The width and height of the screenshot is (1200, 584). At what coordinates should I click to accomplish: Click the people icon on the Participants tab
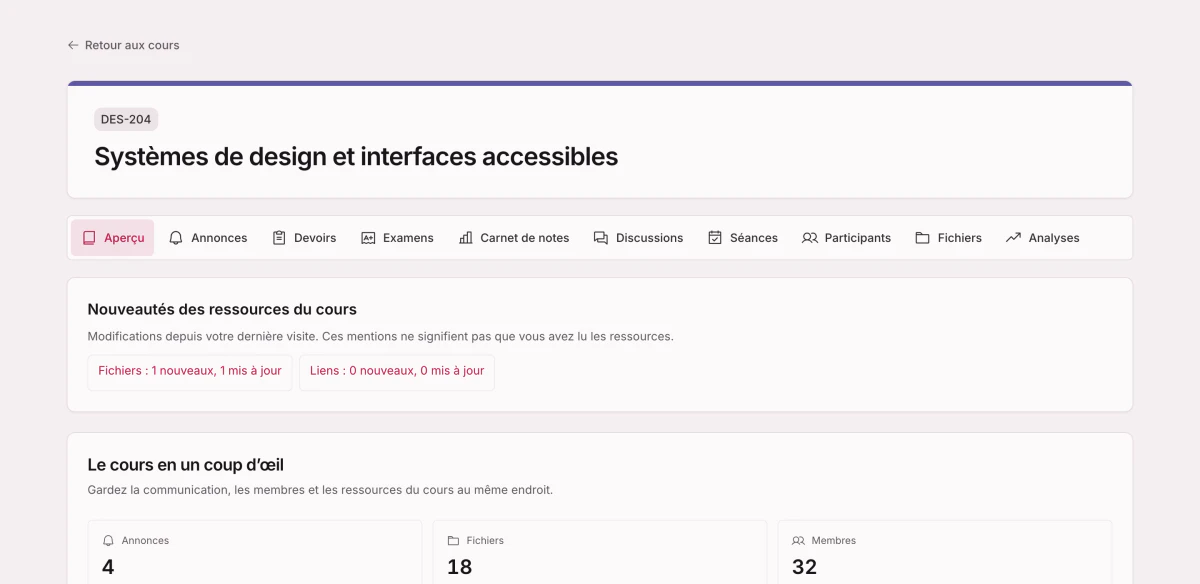point(810,238)
